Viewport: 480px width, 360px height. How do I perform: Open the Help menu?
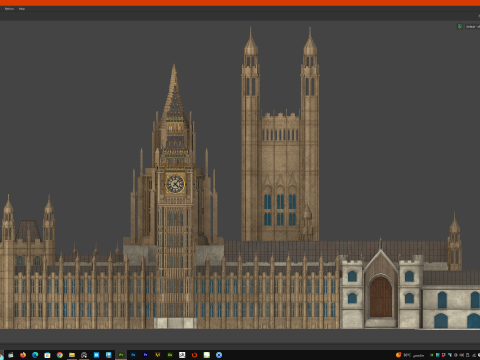(22, 9)
